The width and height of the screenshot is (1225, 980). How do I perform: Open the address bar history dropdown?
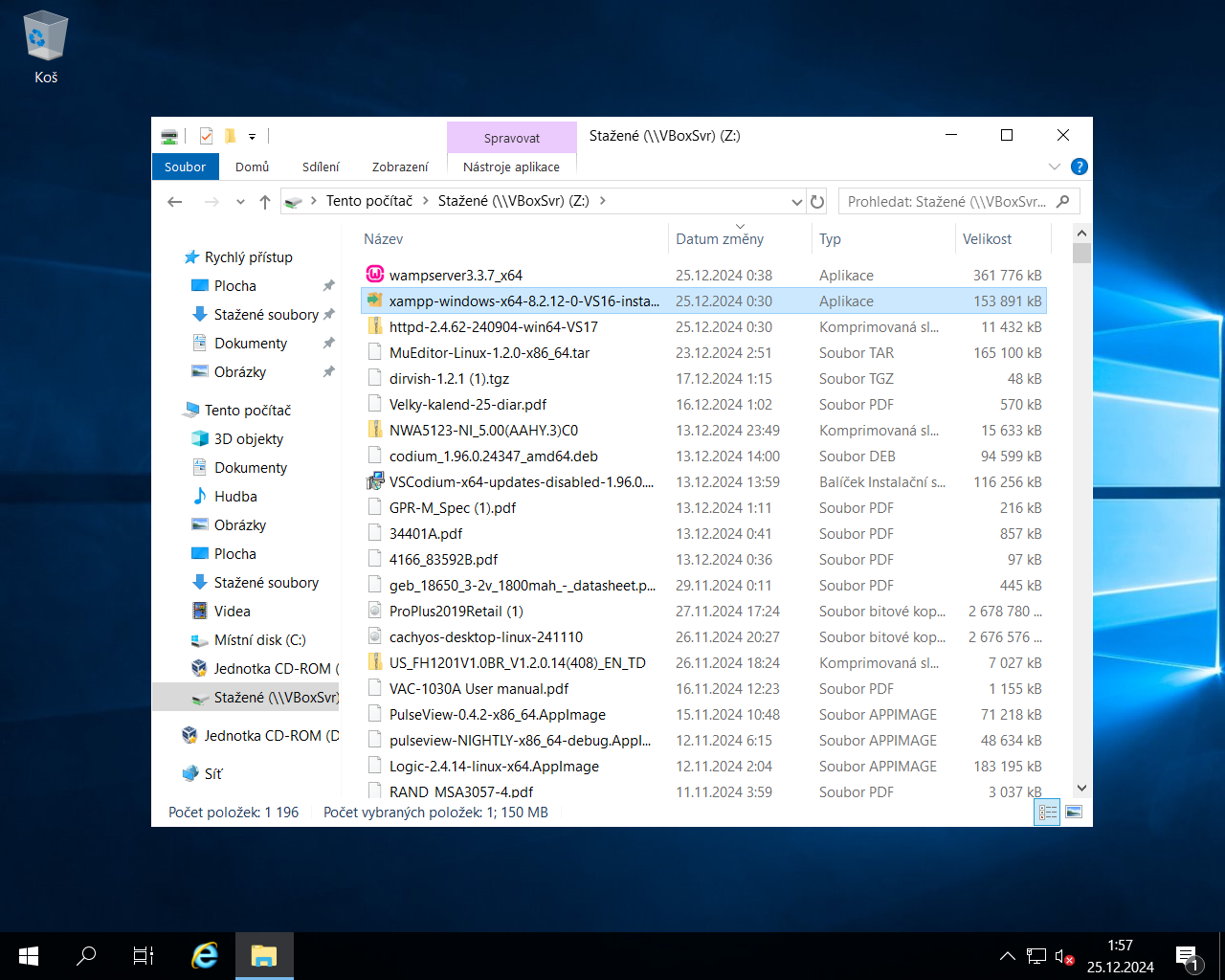point(797,201)
